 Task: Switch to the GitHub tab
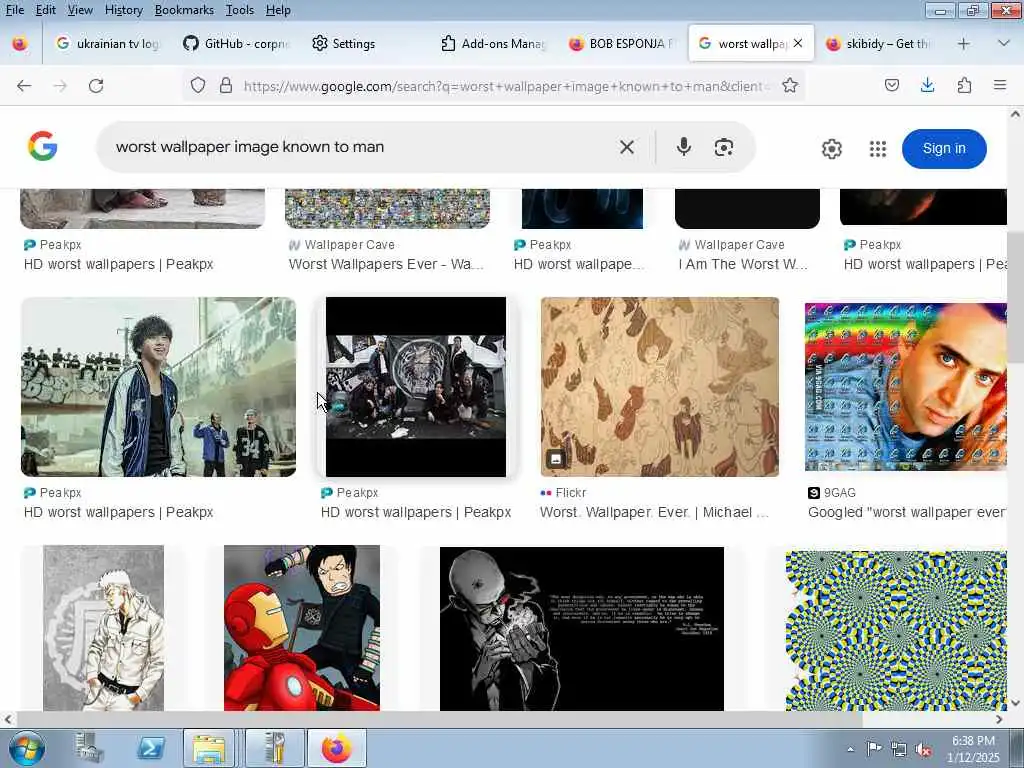(x=236, y=44)
